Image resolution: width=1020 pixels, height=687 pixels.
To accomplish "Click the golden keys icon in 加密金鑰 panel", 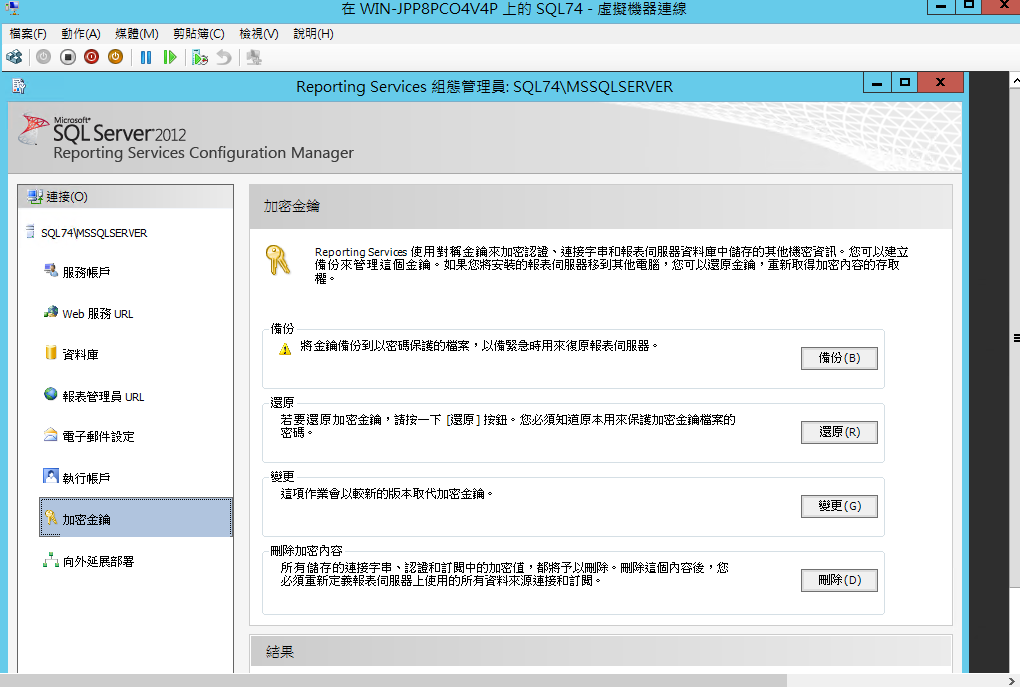I will (x=278, y=260).
